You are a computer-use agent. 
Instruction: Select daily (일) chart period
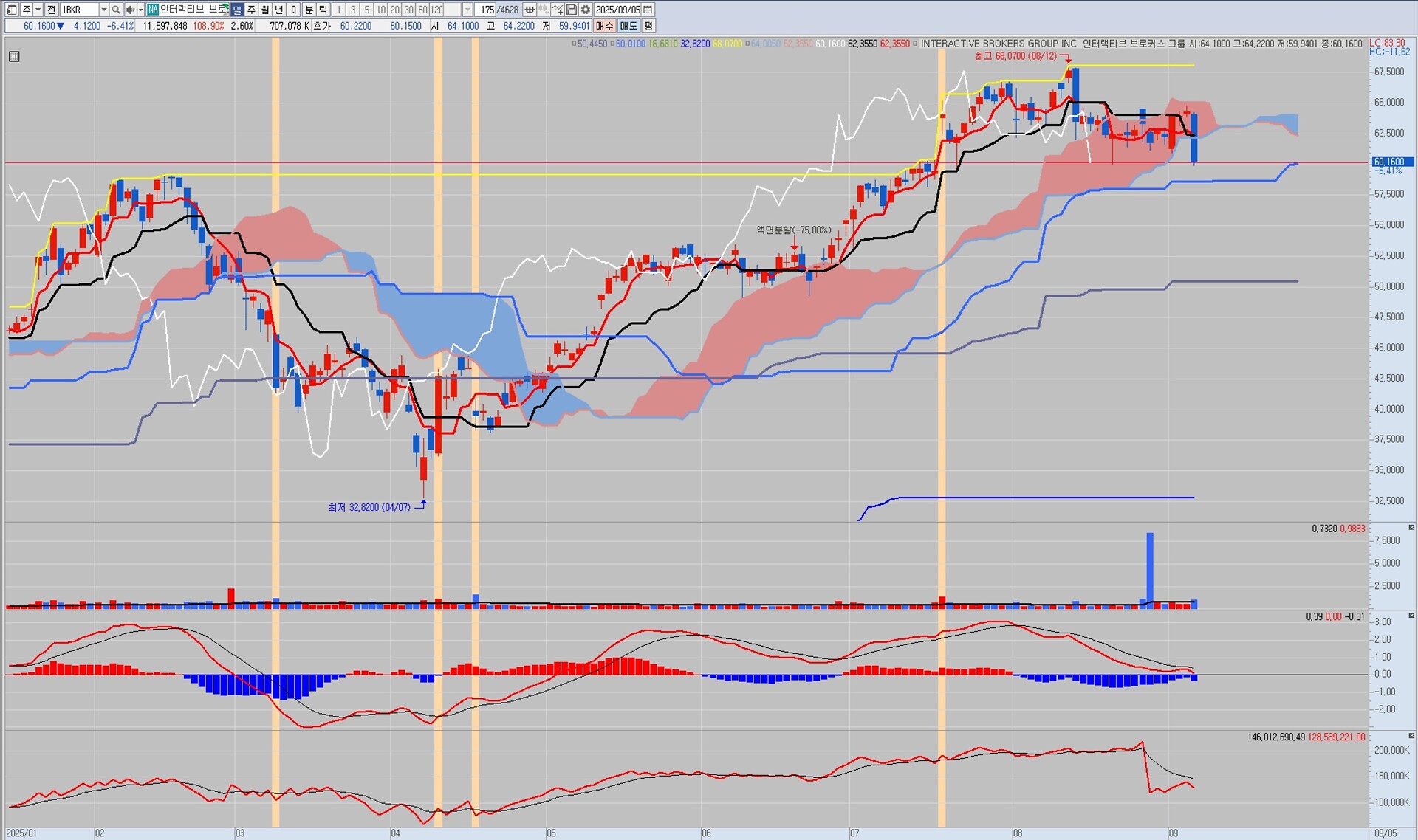pos(237,10)
